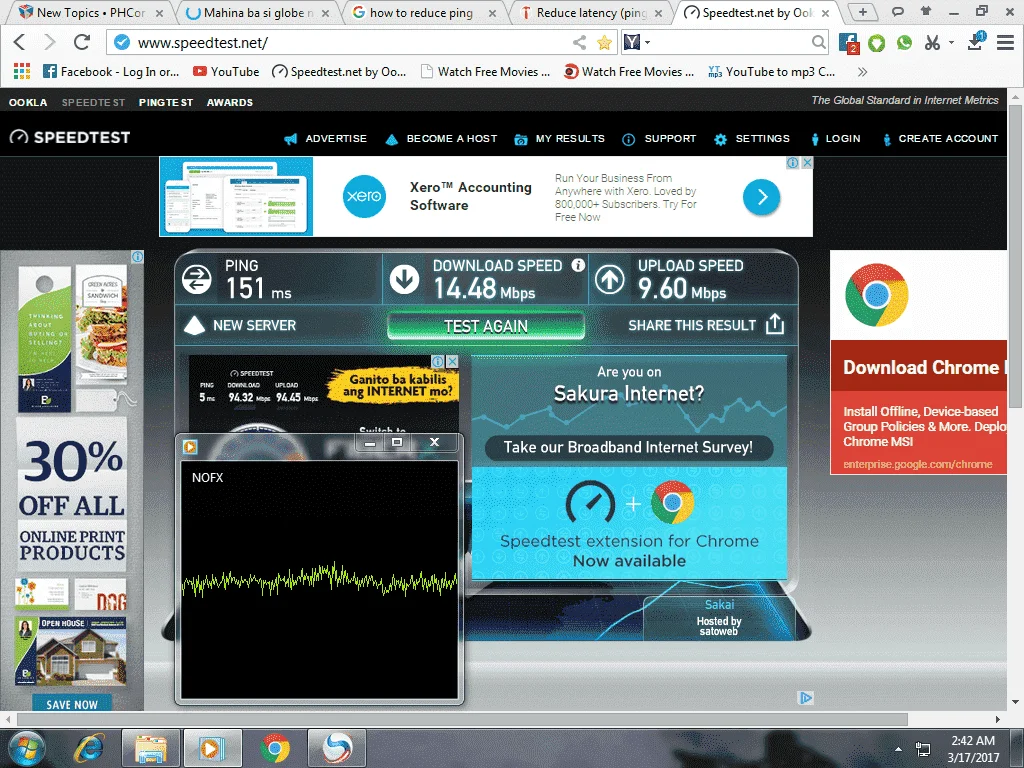Click the Speedtest logo
Viewport: 1024px width, 768px height.
point(70,137)
